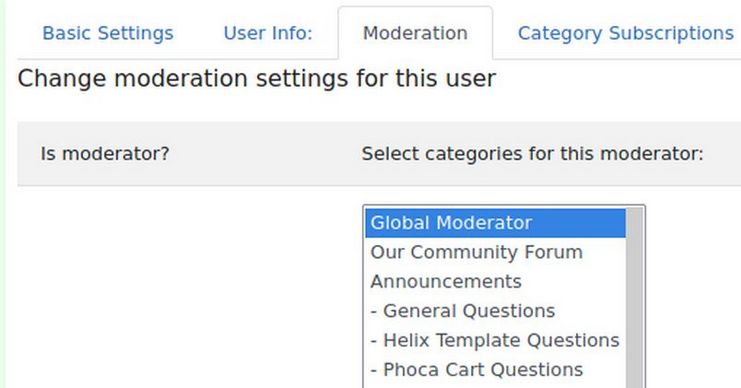Select Global Moderator in the category list
The width and height of the screenshot is (741, 388).
pos(495,223)
